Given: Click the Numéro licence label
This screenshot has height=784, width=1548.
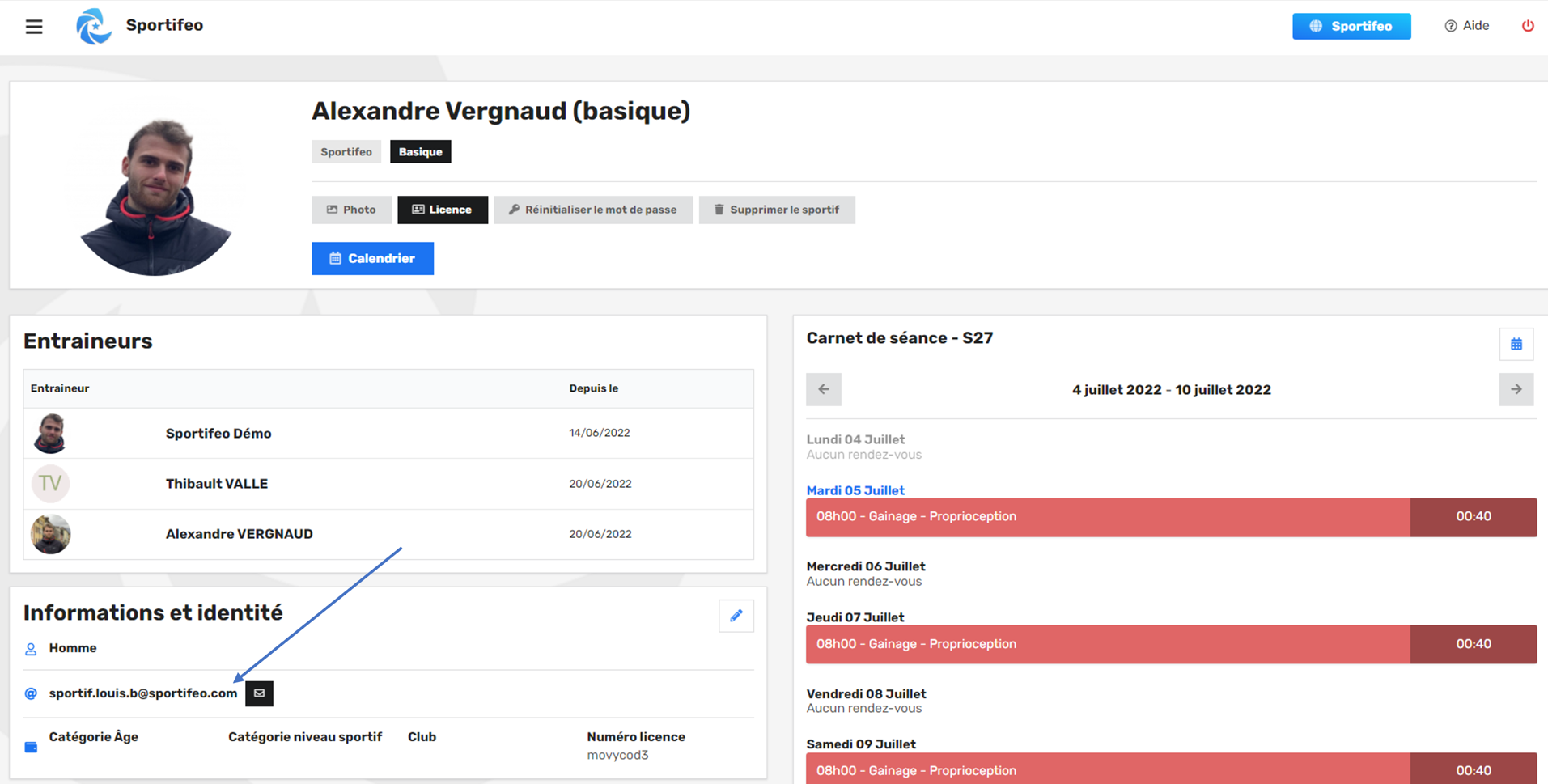Looking at the screenshot, I should (x=636, y=737).
